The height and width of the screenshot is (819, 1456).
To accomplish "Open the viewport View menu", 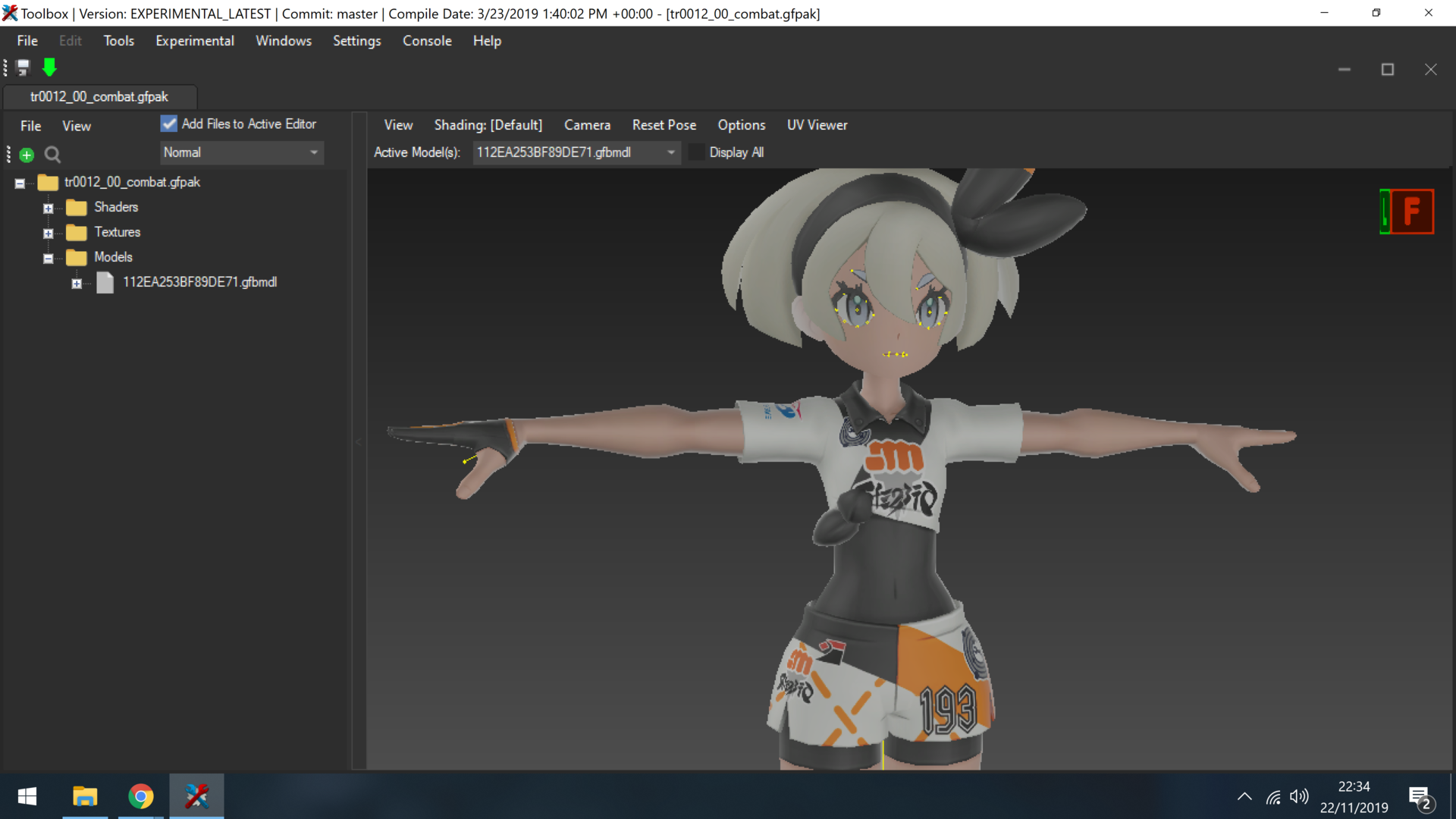I will point(398,125).
